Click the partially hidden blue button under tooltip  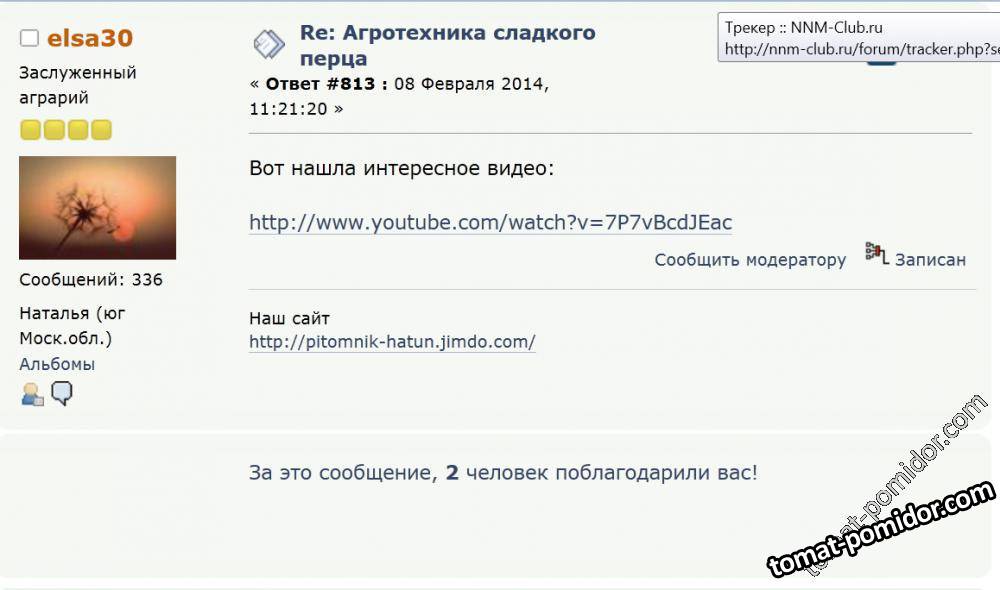point(881,63)
